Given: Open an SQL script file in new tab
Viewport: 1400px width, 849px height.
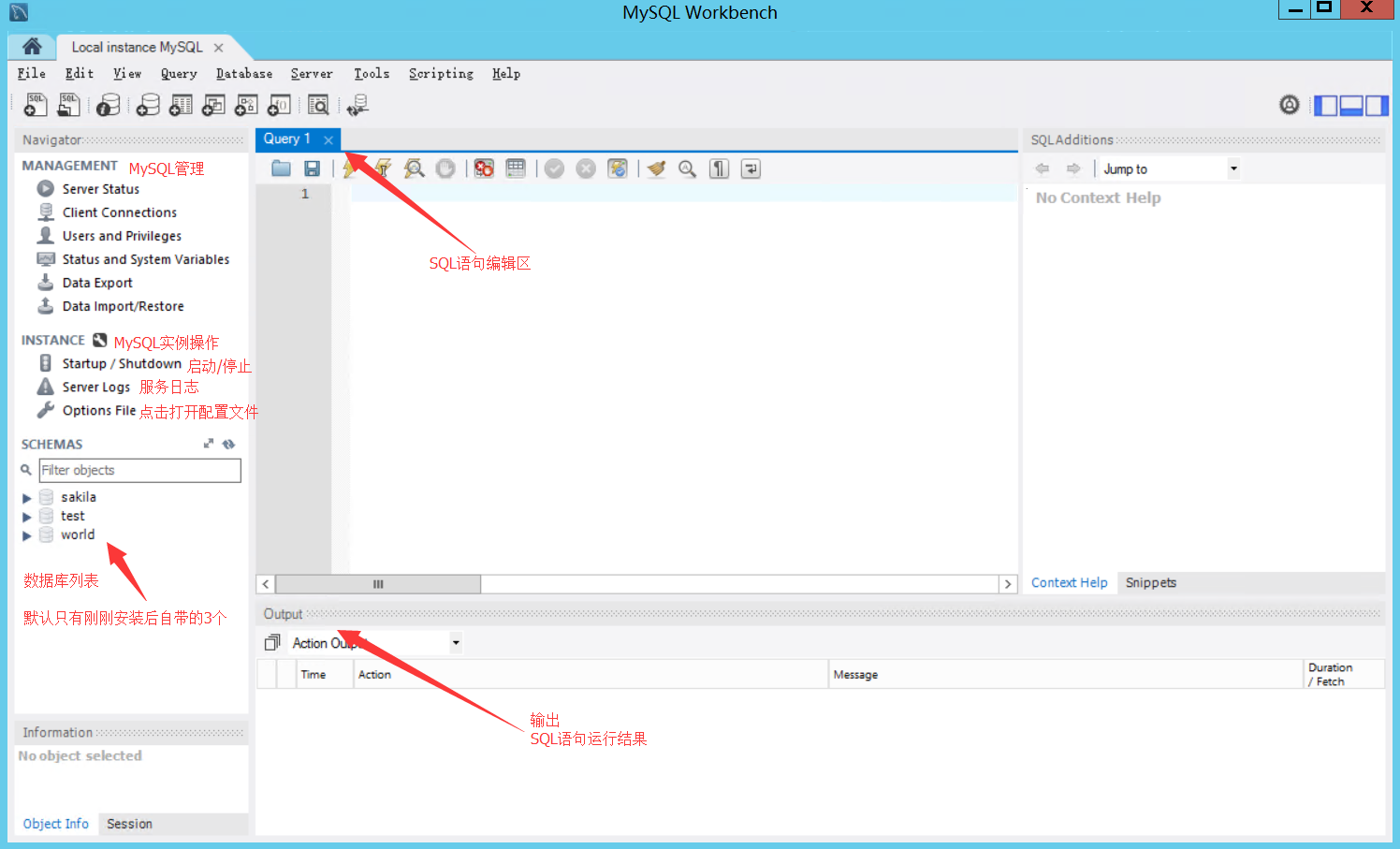Looking at the screenshot, I should click(68, 105).
